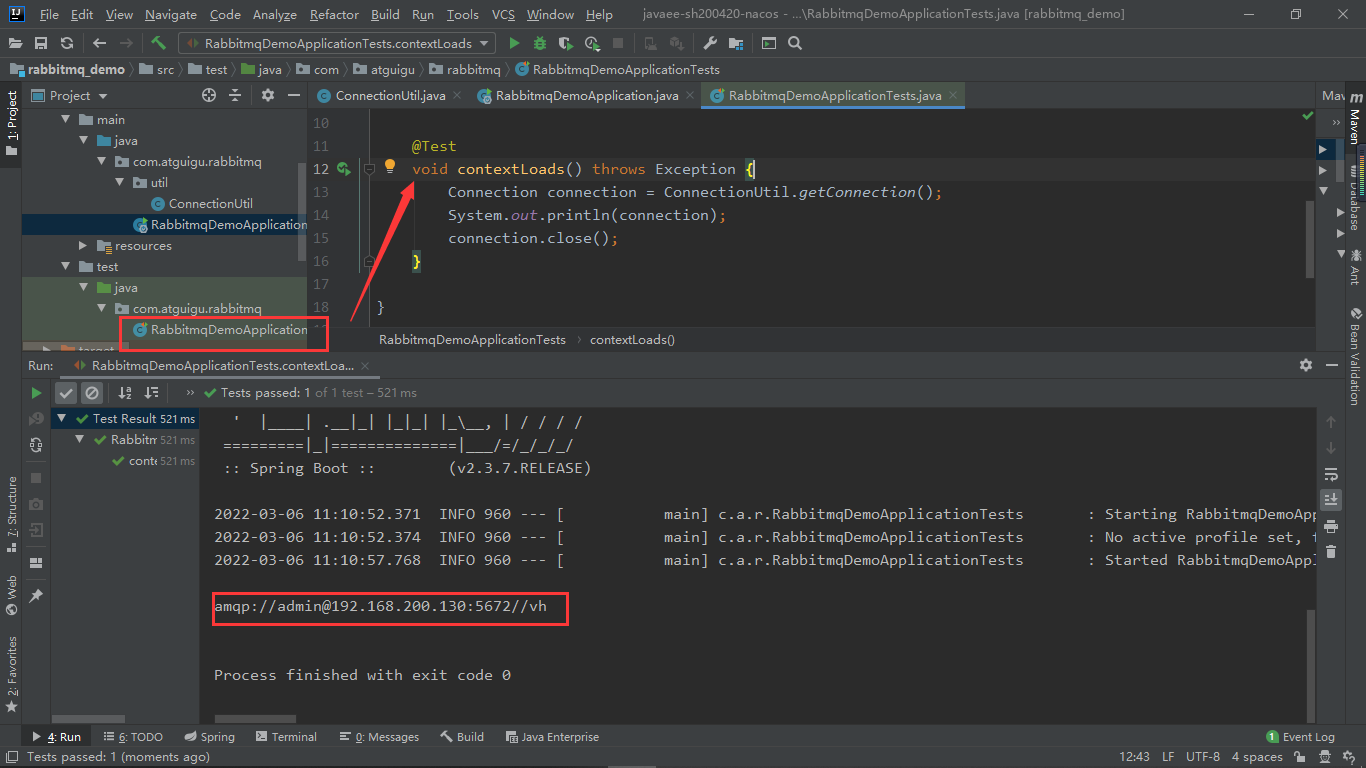Toggle Show Passed tests checkmark button

[x=66, y=393]
